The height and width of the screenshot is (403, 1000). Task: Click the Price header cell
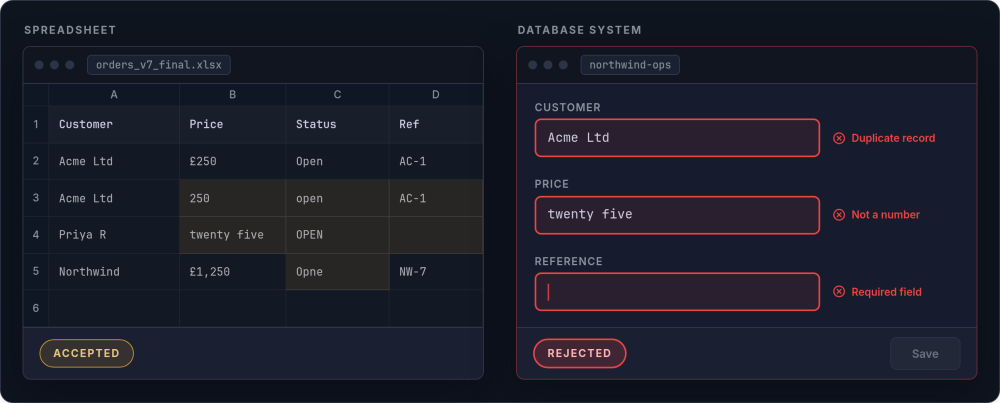point(233,124)
